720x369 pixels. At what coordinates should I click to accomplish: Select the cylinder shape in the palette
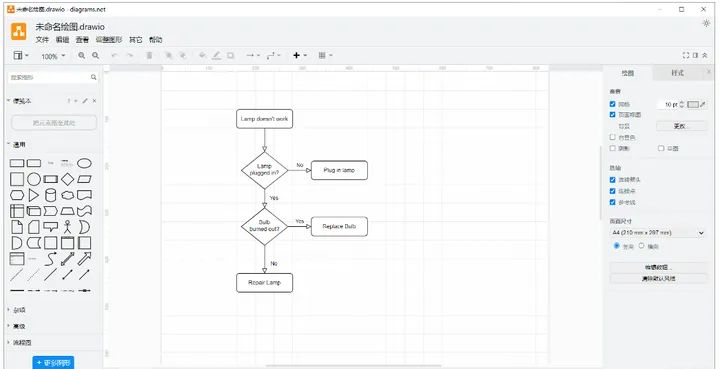(51, 195)
